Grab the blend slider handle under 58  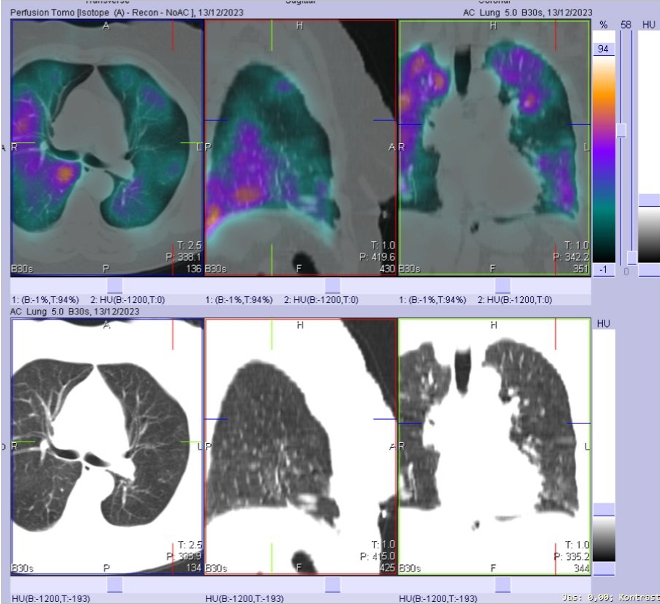621,130
